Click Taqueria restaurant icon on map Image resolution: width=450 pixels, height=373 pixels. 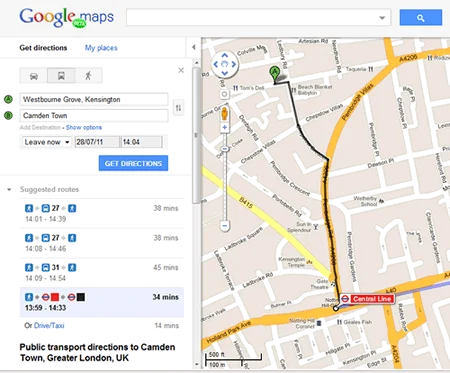[x=371, y=69]
